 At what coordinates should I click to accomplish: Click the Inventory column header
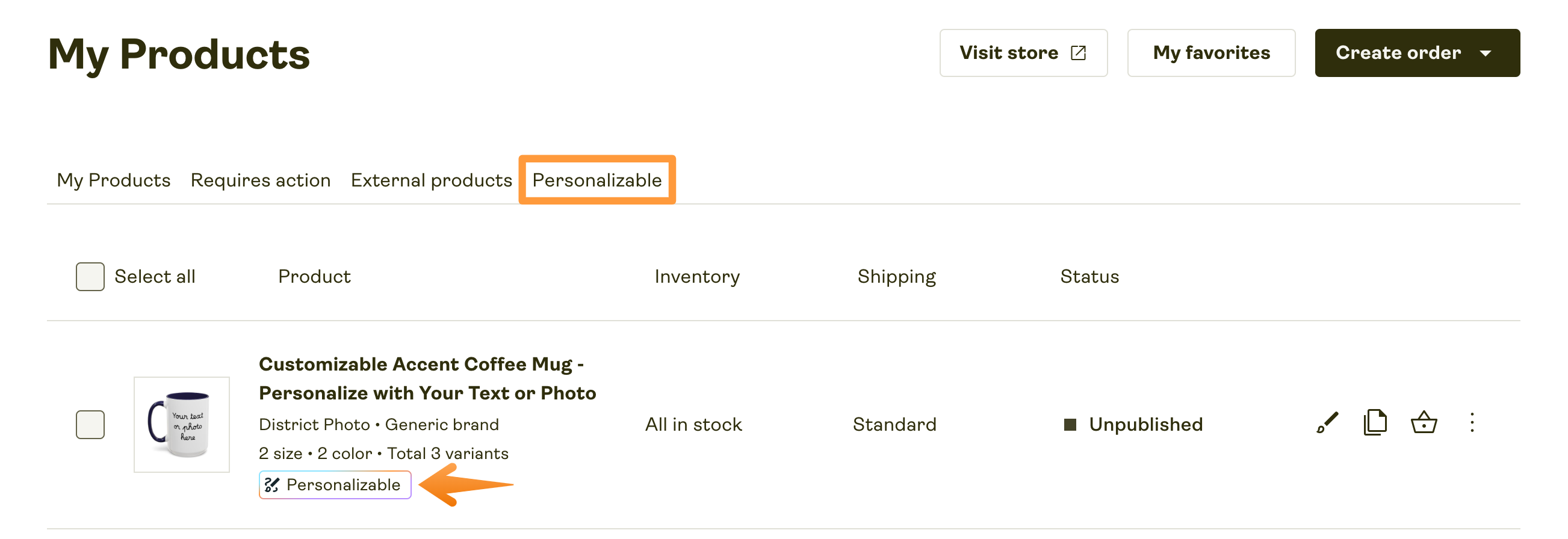(x=696, y=276)
